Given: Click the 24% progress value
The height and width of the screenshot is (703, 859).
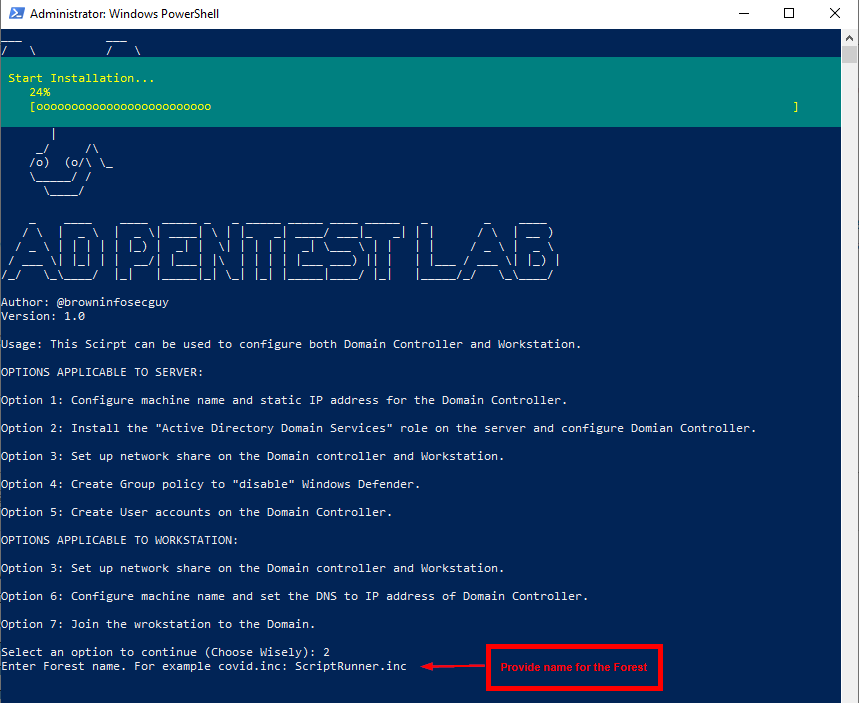Looking at the screenshot, I should pyautogui.click(x=40, y=92).
